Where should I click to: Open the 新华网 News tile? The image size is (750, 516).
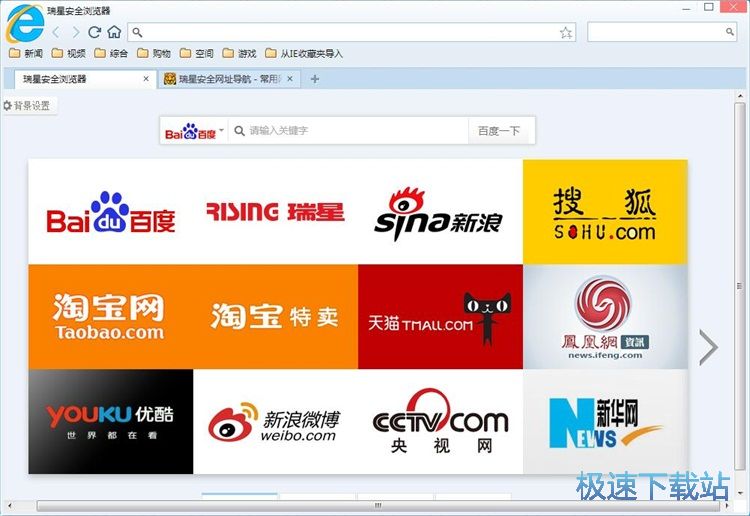[x=605, y=421]
